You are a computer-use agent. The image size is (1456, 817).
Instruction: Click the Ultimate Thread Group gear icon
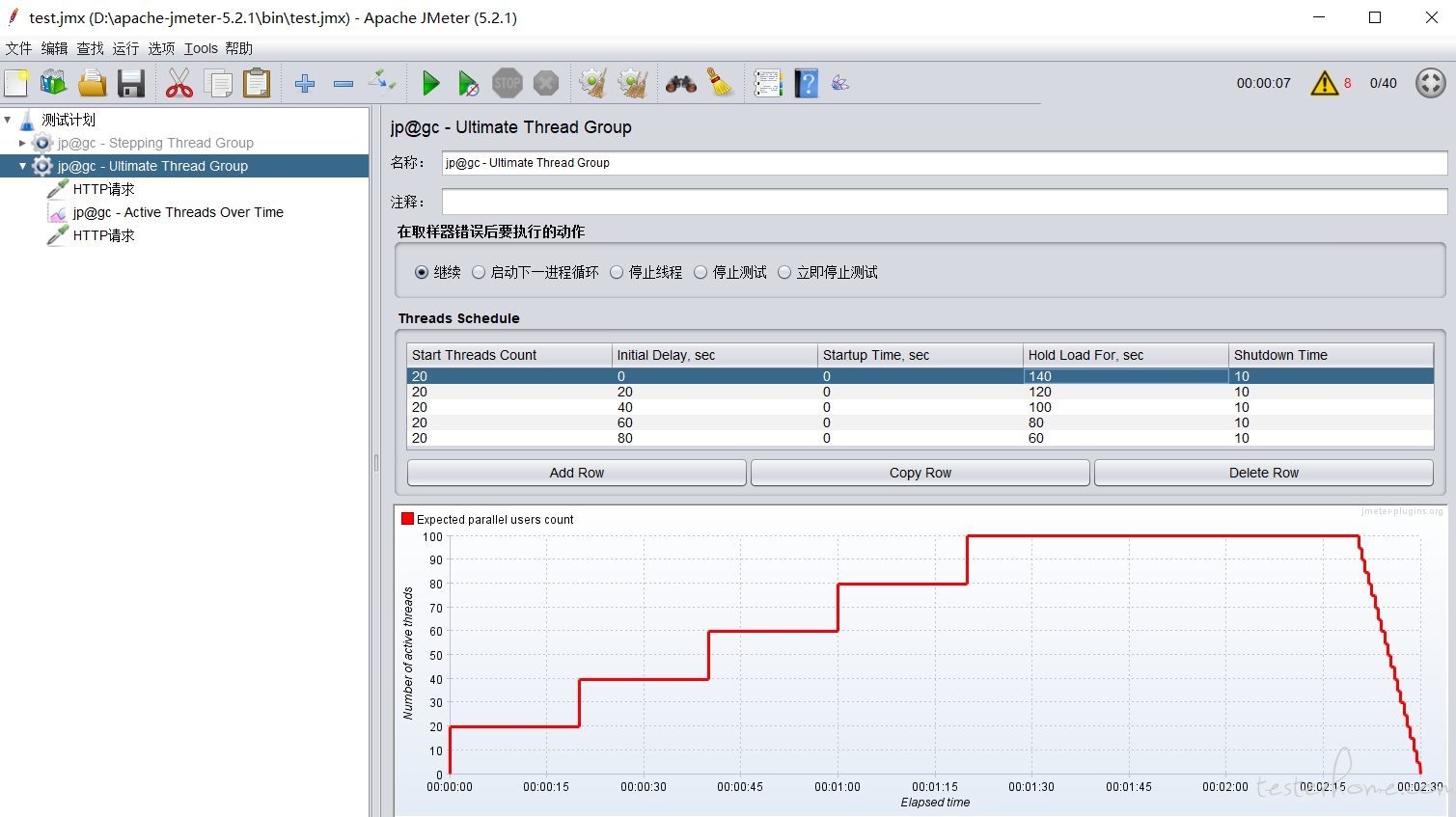click(42, 166)
